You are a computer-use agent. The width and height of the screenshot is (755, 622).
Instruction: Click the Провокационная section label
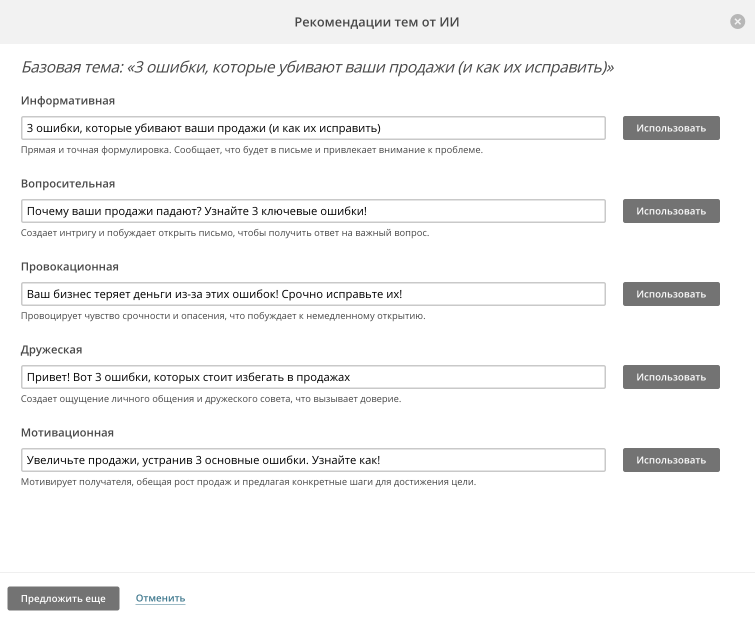click(70, 267)
